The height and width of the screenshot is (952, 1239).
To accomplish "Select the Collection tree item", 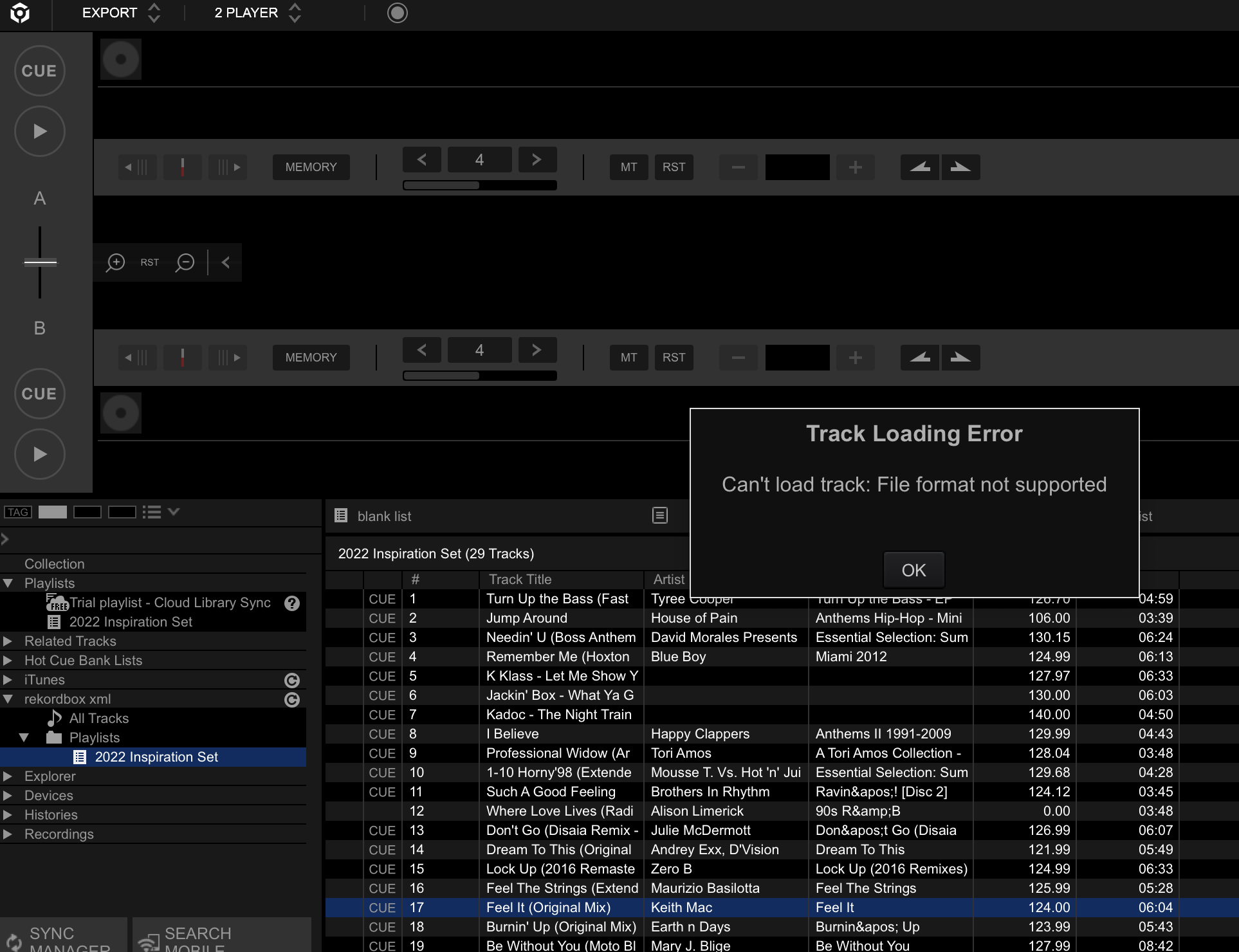I will point(54,564).
